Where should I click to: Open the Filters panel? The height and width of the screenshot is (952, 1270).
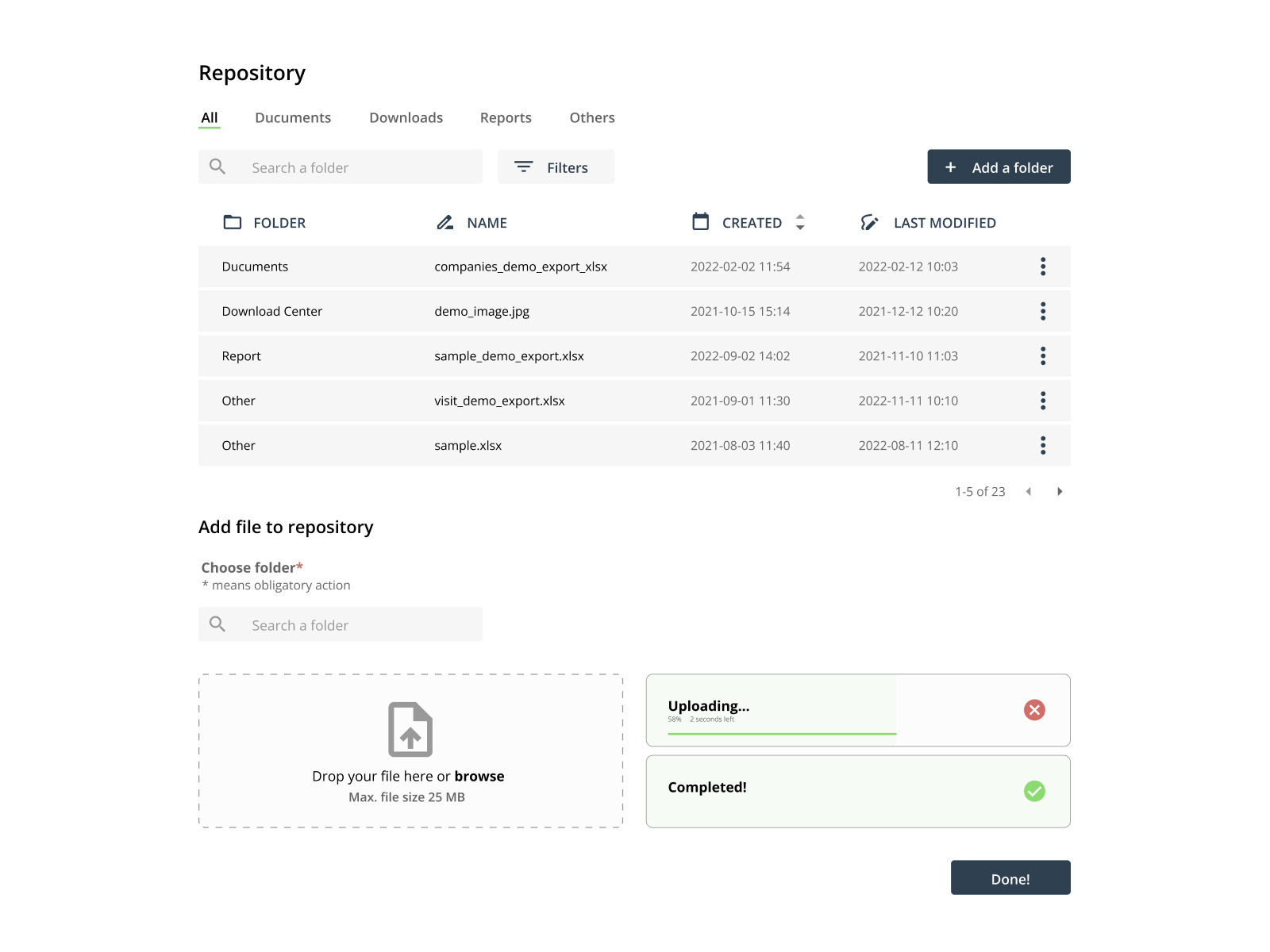click(556, 167)
